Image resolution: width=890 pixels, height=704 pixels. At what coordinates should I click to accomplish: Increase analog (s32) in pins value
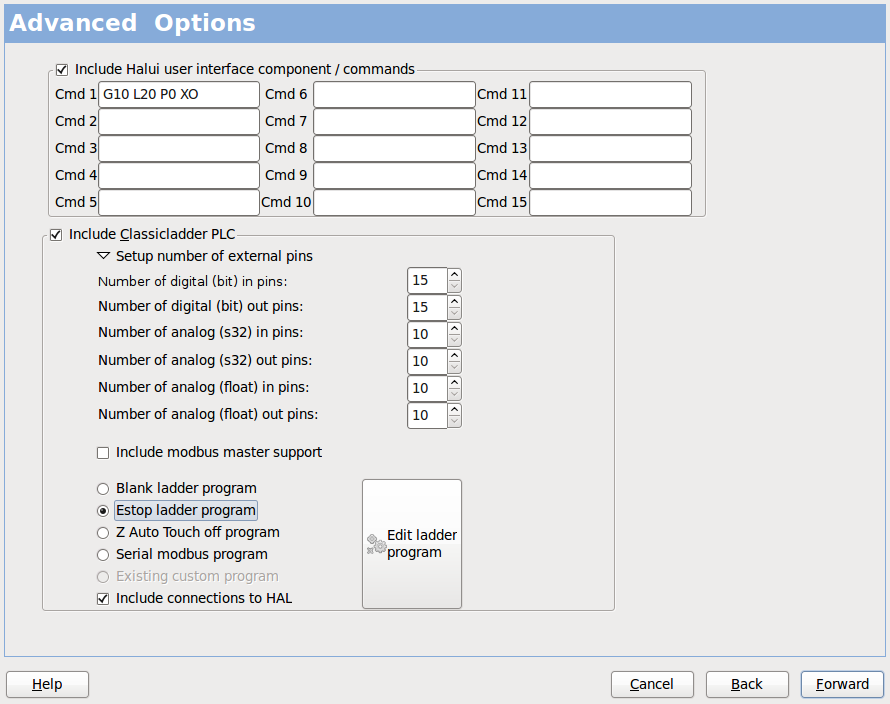pos(455,328)
